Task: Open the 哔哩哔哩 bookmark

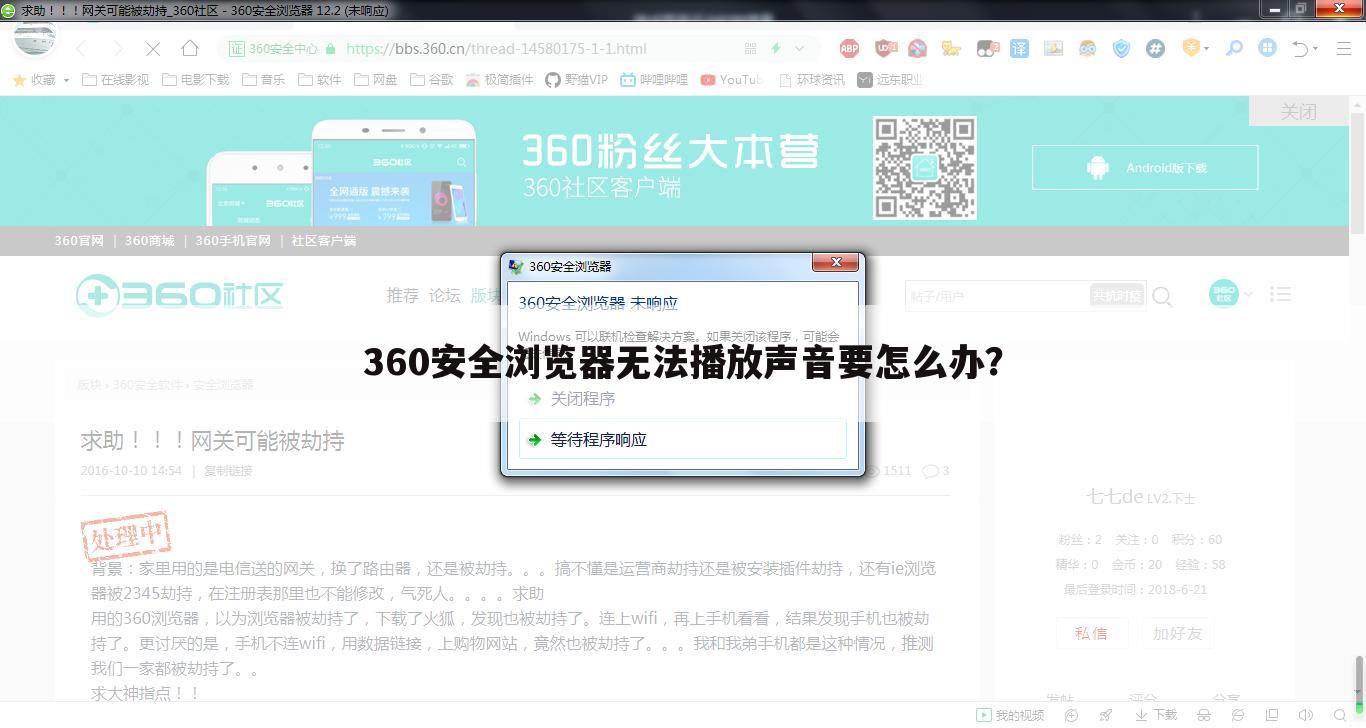Action: point(654,79)
